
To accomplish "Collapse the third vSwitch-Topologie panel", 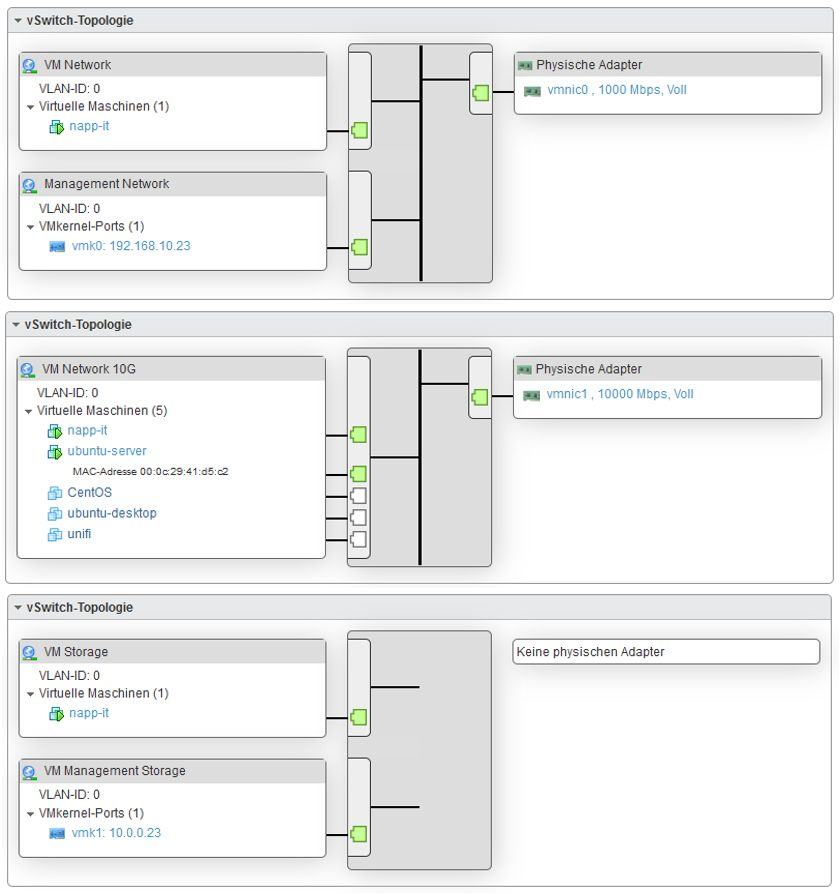I will tap(17, 607).
